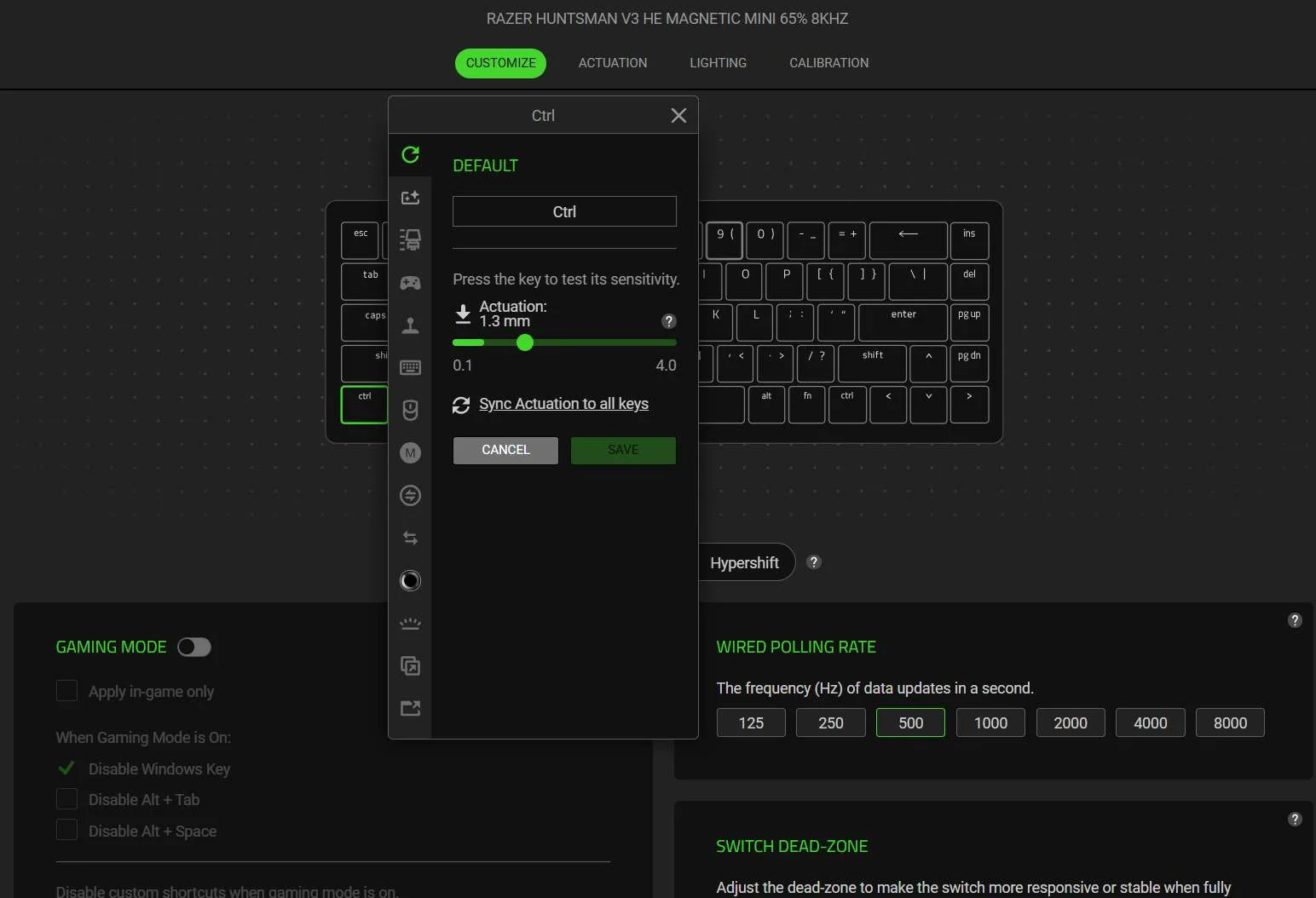Click the Save button

tap(623, 450)
